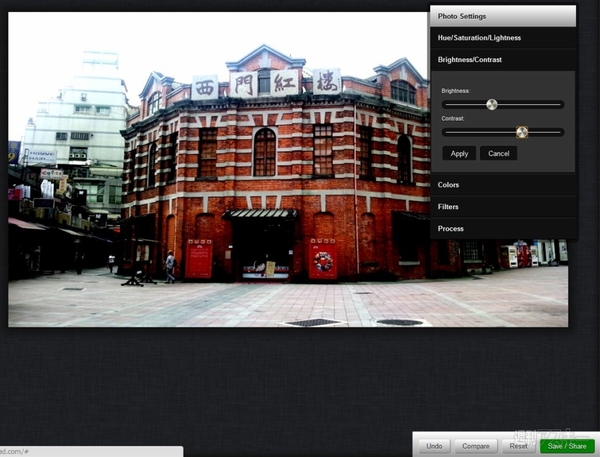This screenshot has width=600, height=457.
Task: Click the green Save / Share button
Action: coord(567,446)
